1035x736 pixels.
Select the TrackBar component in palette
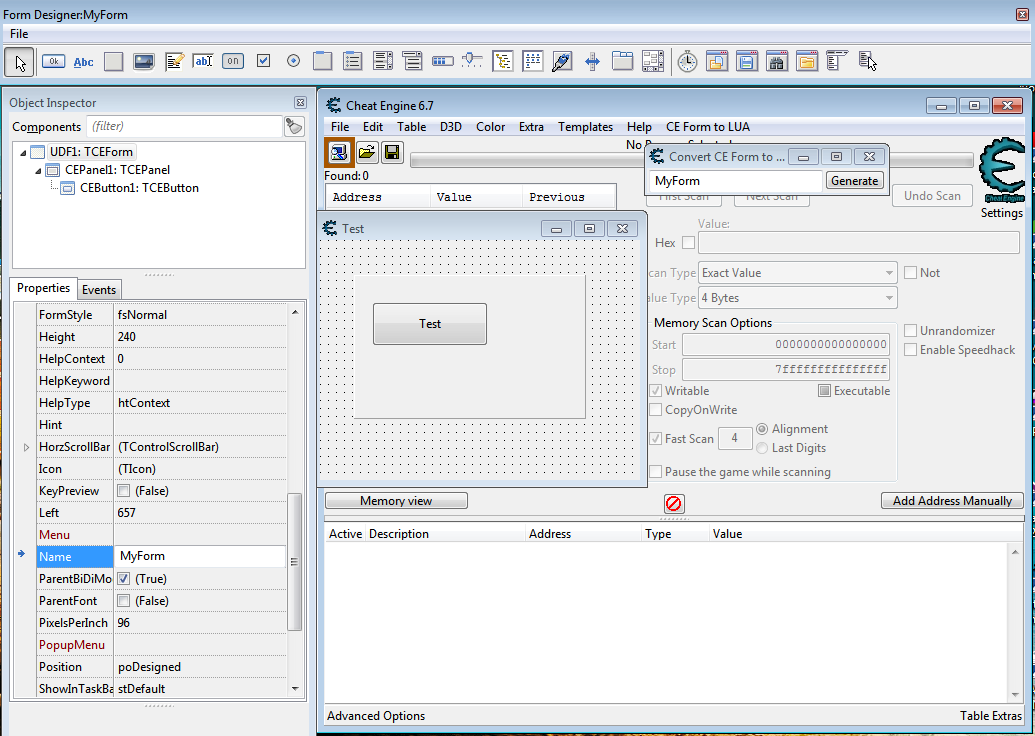point(472,62)
